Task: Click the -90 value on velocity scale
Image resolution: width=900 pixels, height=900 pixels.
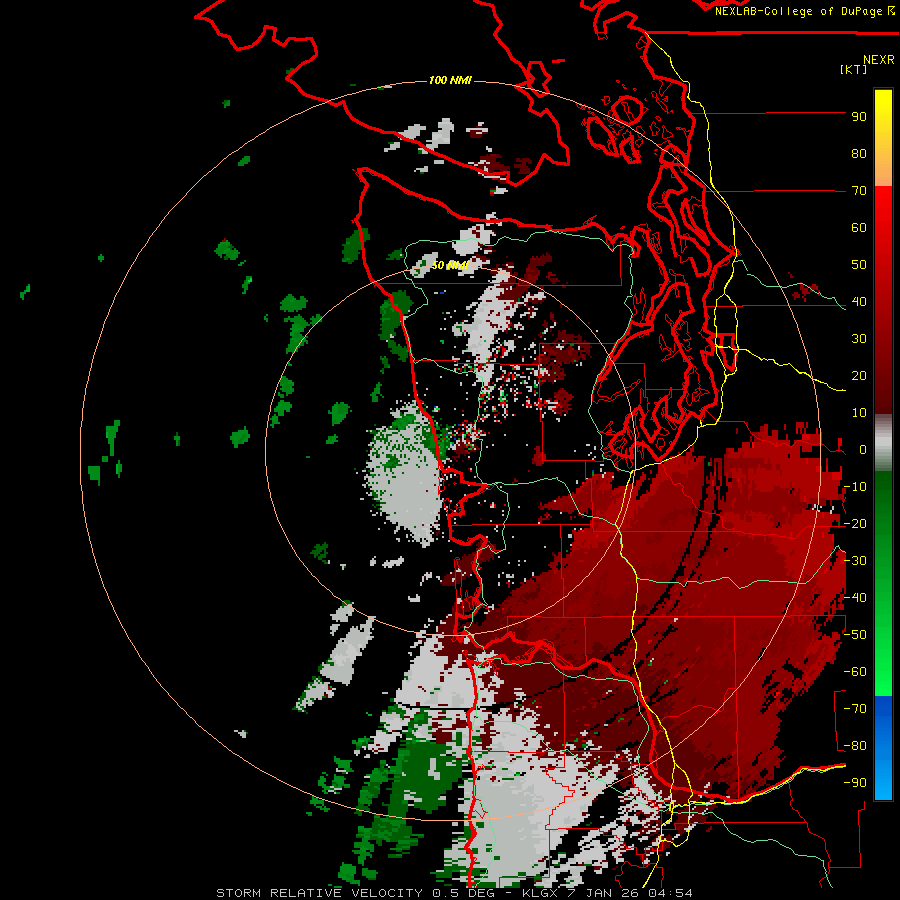Action: point(855,783)
